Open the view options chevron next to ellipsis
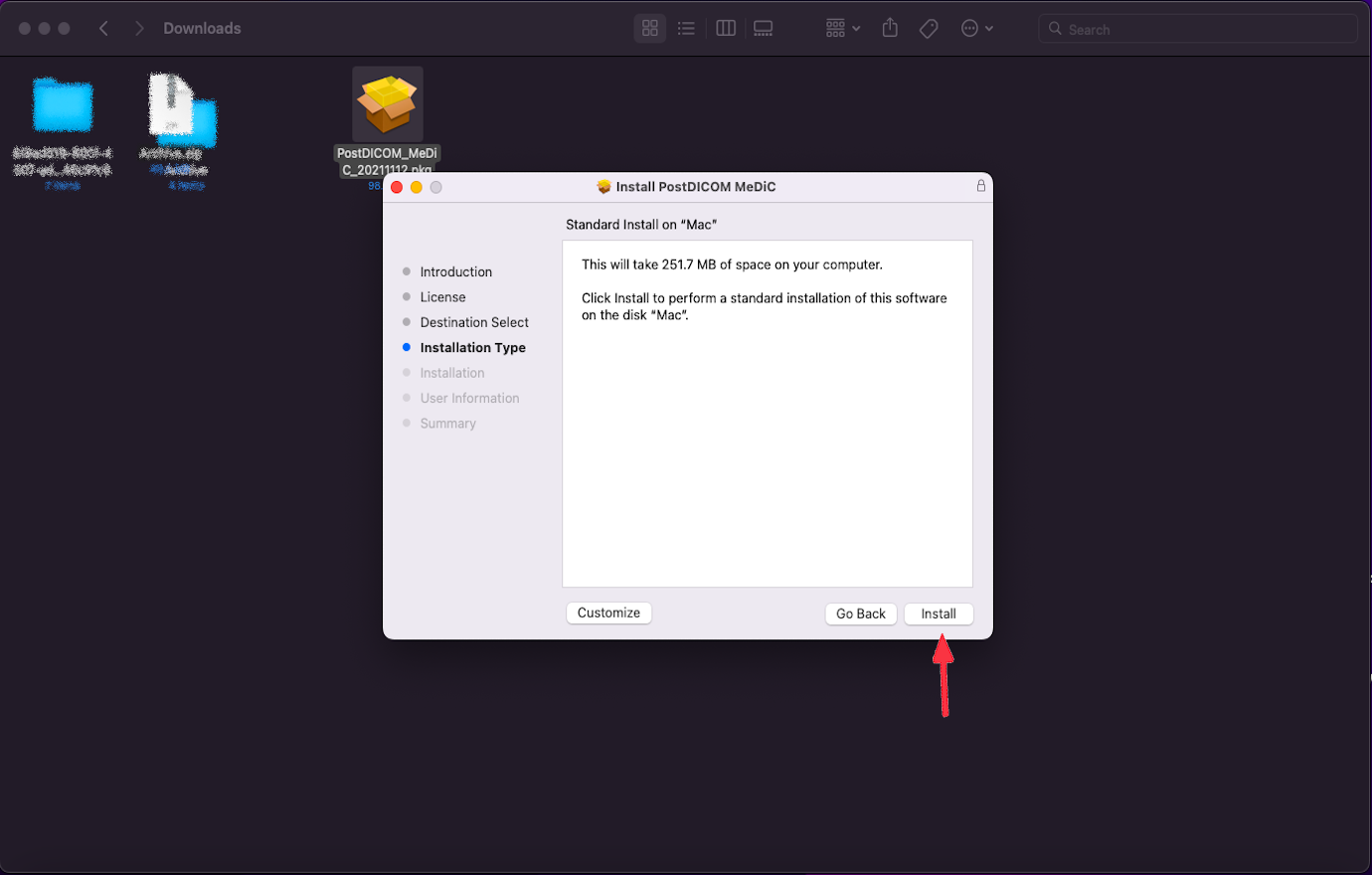The height and width of the screenshot is (875, 1372). click(988, 28)
